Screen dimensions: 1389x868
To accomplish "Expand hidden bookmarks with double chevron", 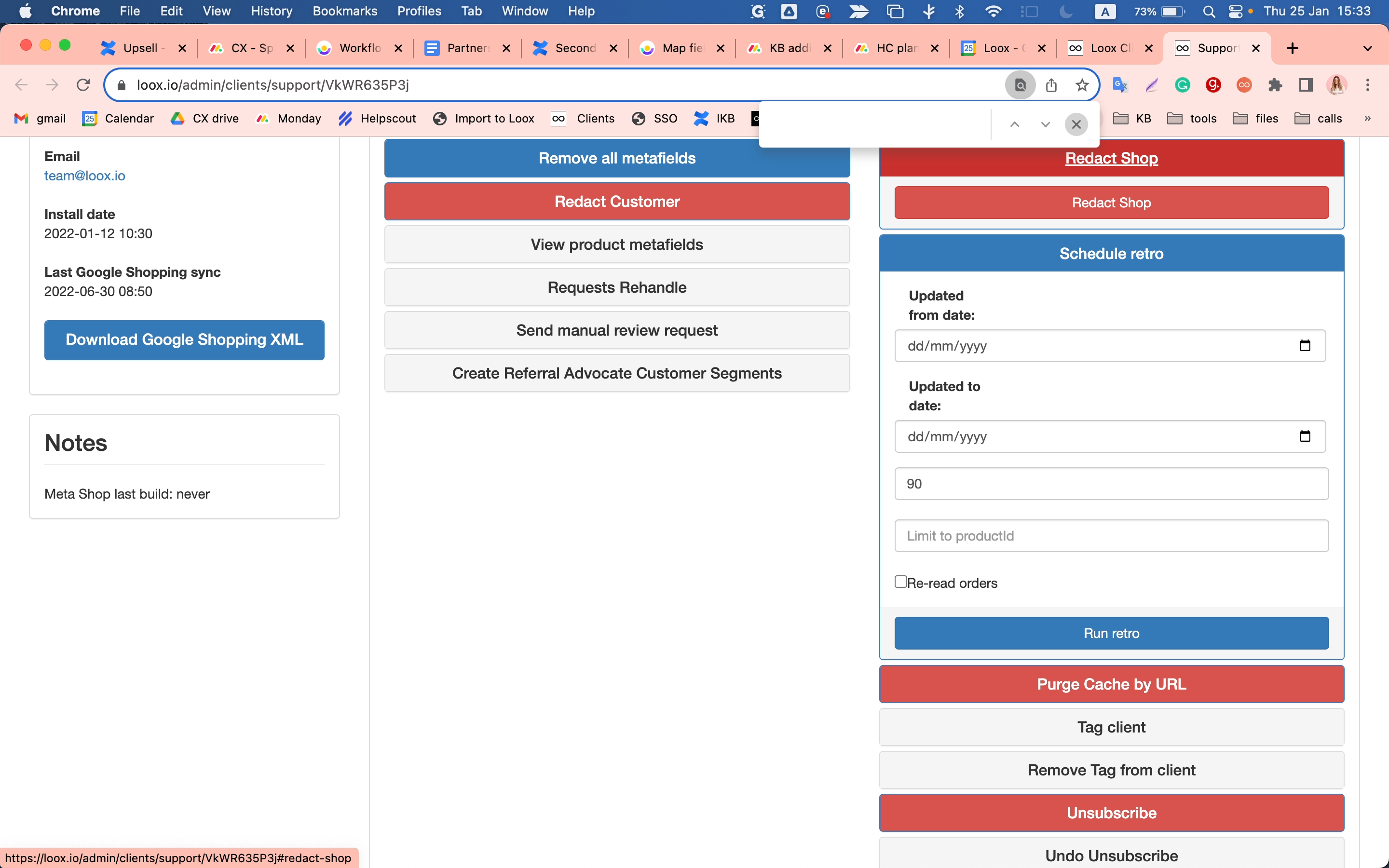I will tap(1368, 118).
